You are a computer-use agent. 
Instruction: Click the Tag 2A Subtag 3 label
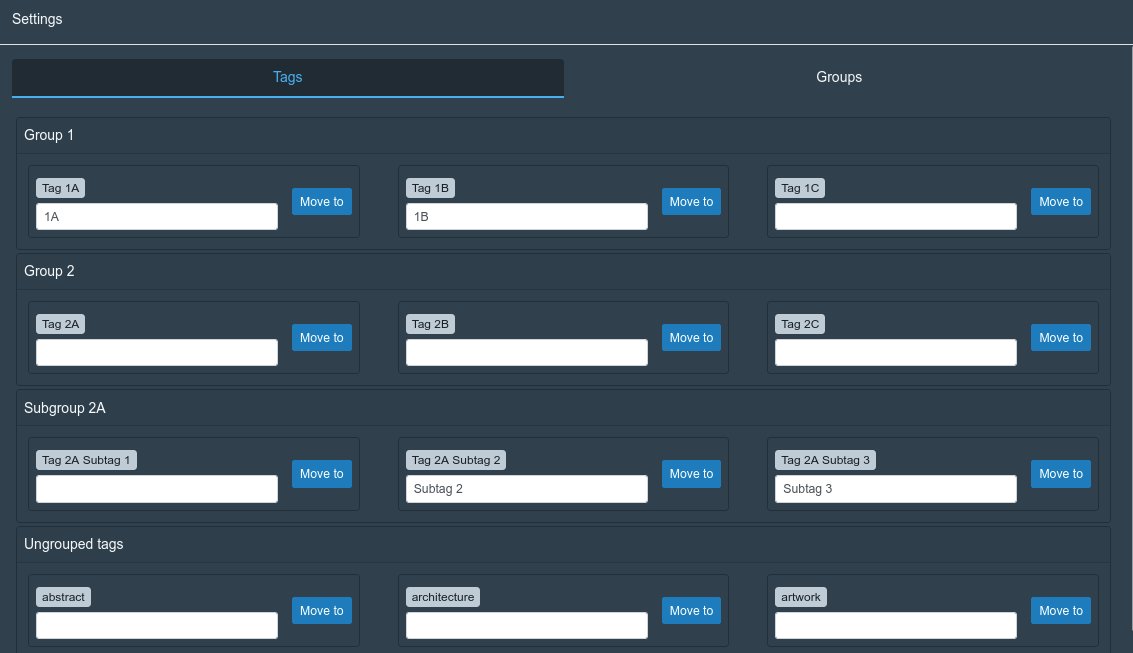click(825, 460)
